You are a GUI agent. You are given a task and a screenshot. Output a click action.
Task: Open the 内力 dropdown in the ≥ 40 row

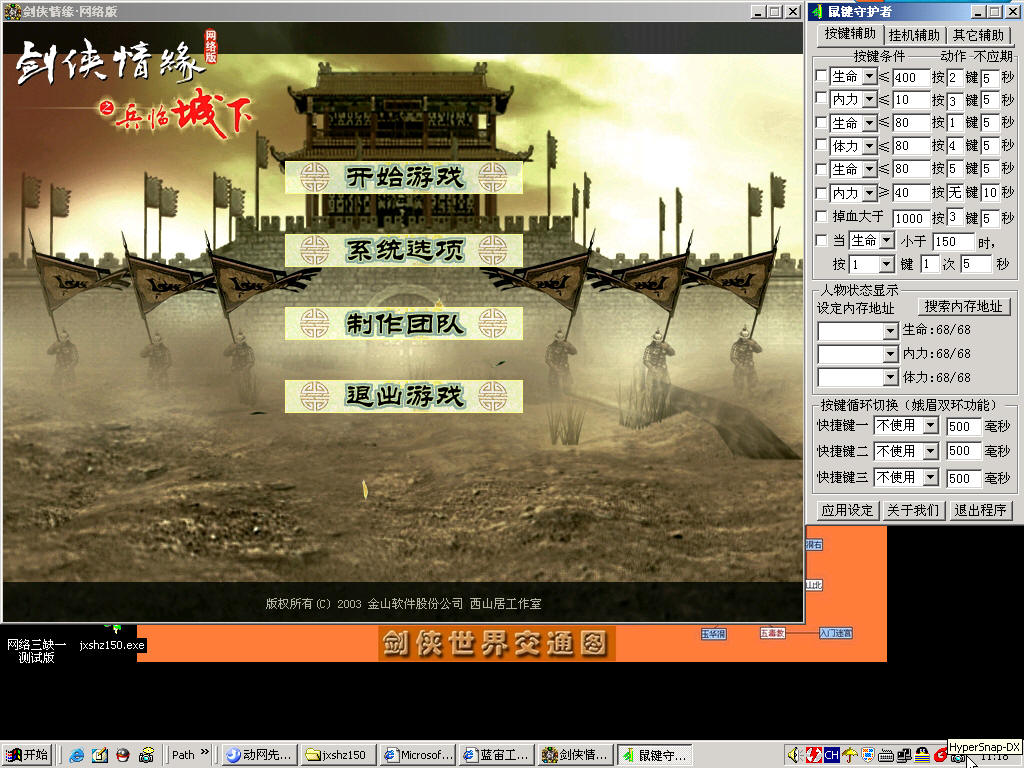[869, 193]
